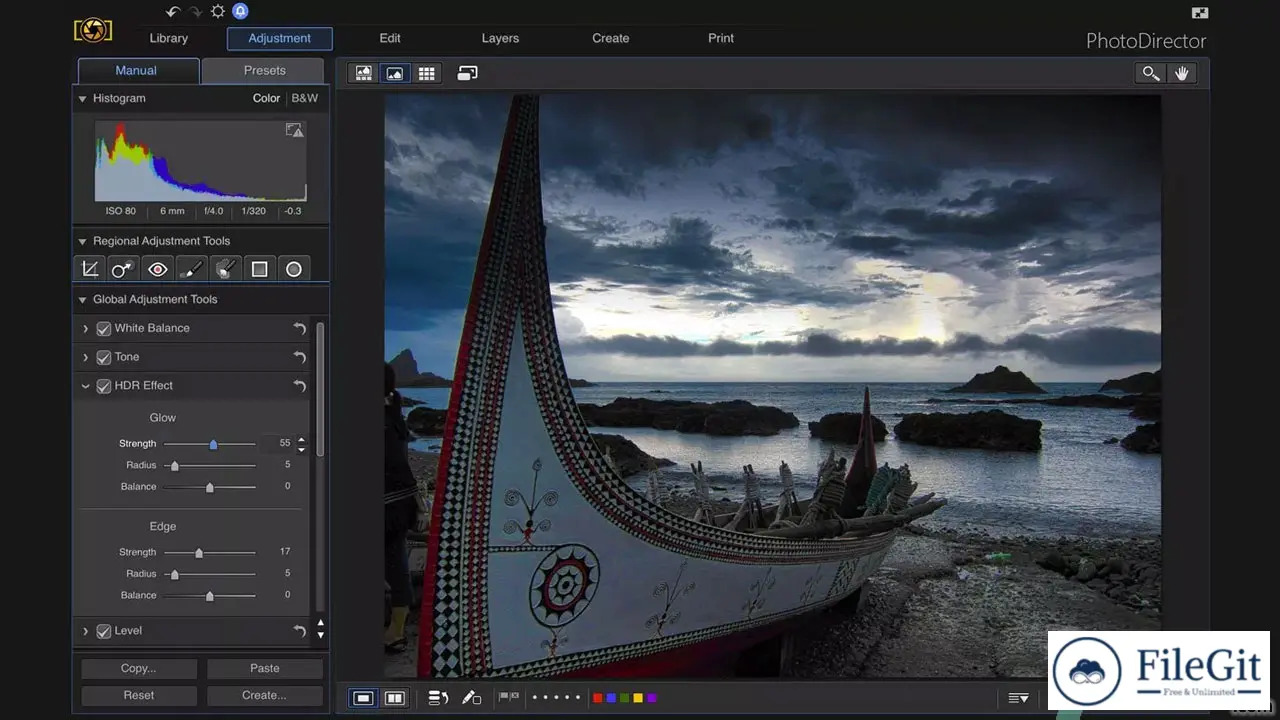
Task: Open the Print module
Action: pos(721,38)
